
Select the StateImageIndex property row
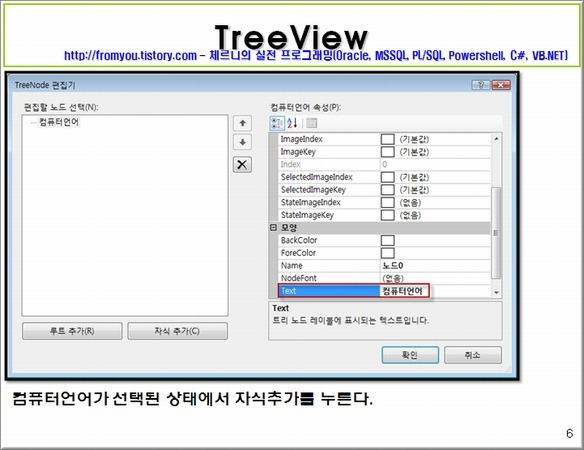385,203
